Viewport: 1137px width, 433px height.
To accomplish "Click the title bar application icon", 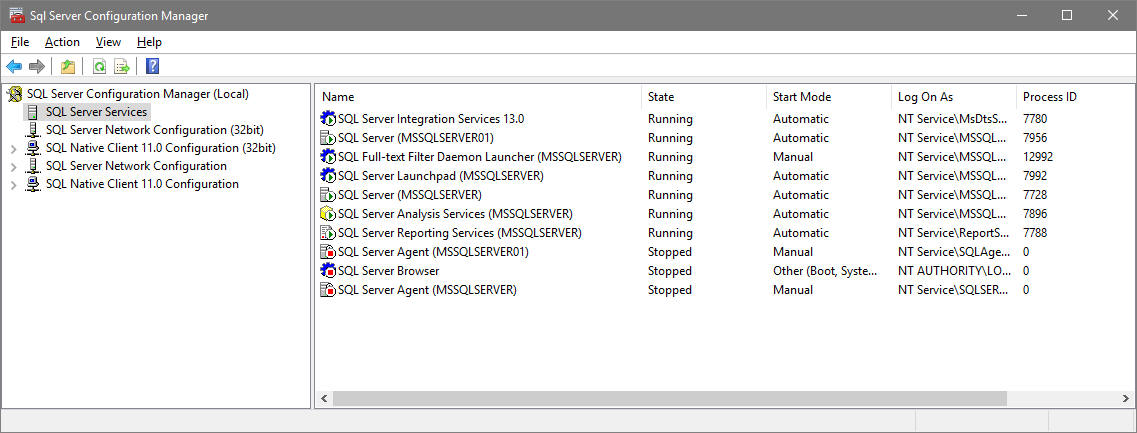I will coord(15,15).
